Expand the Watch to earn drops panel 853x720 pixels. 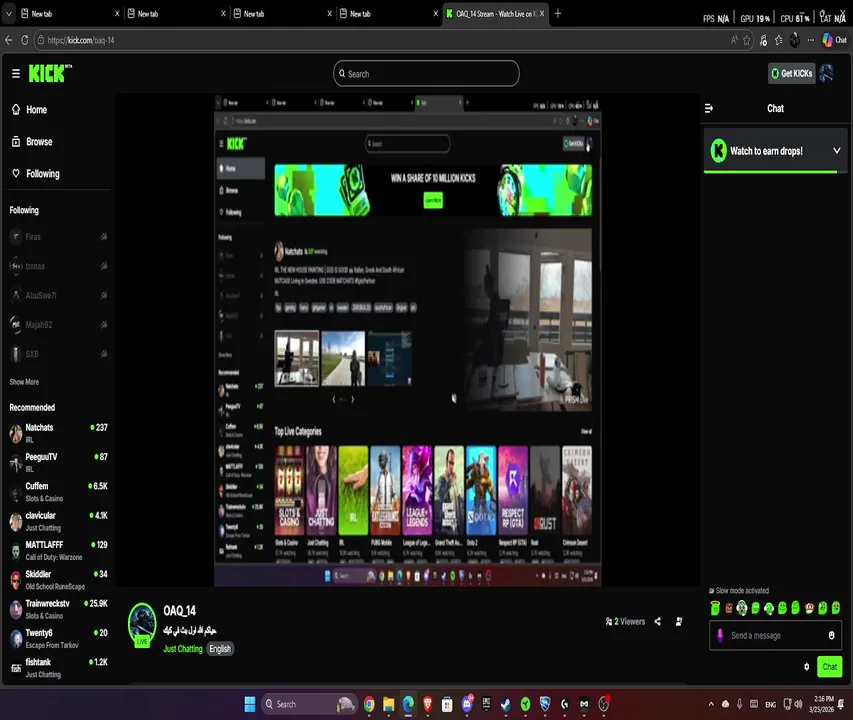tap(837, 151)
